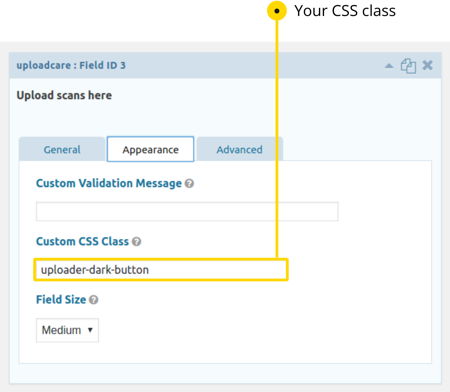The height and width of the screenshot is (392, 450).
Task: Open the Medium field size dropdown
Action: pyautogui.click(x=67, y=330)
